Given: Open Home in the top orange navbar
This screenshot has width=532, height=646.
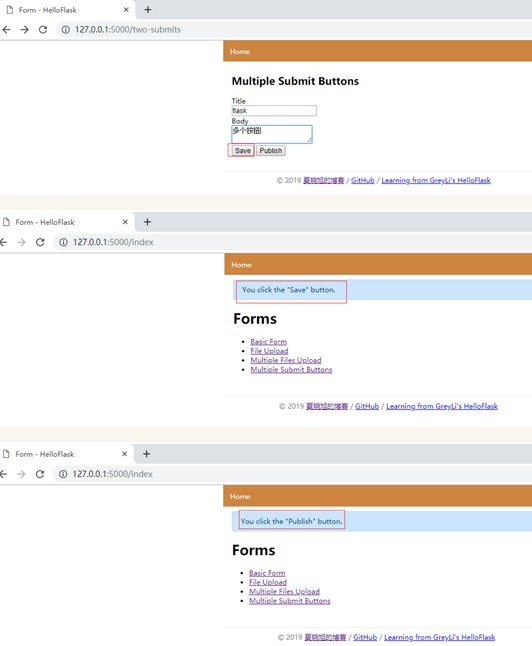Looking at the screenshot, I should [240, 51].
